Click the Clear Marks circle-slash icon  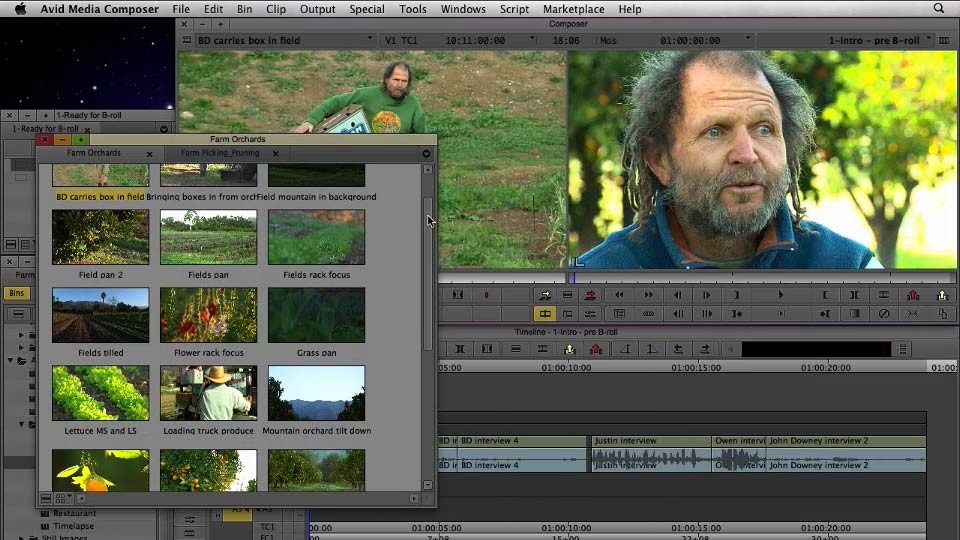[x=883, y=314]
